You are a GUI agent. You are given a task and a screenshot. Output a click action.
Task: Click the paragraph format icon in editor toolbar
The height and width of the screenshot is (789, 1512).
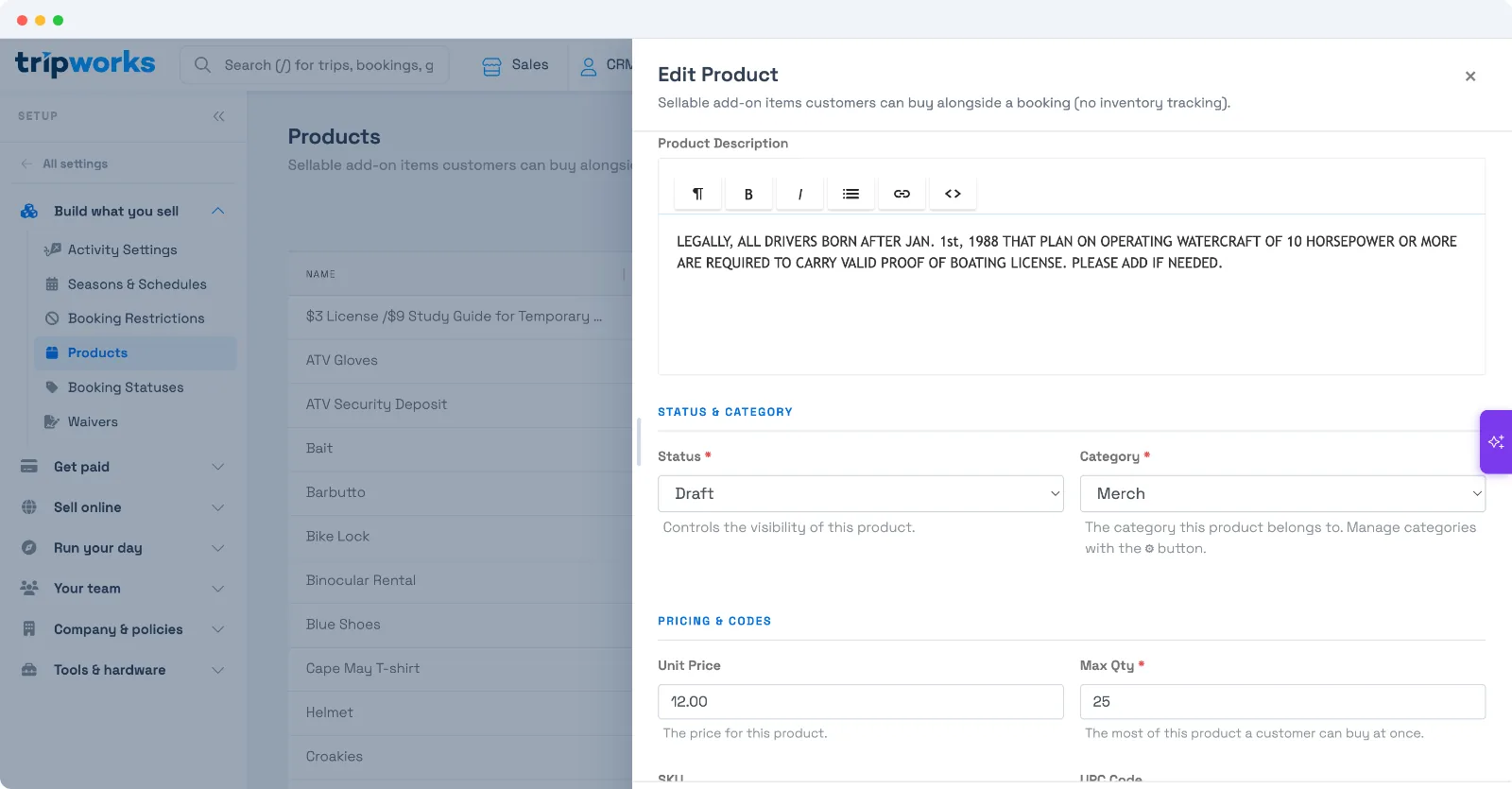tap(697, 194)
